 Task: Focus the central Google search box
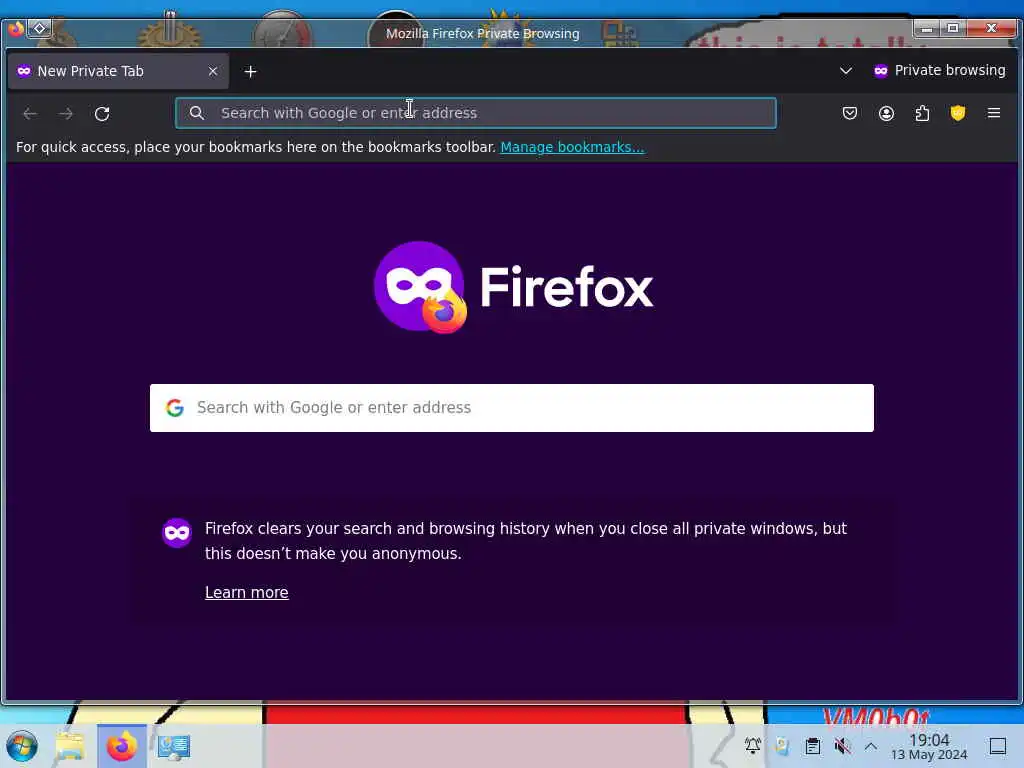pyautogui.click(x=512, y=408)
